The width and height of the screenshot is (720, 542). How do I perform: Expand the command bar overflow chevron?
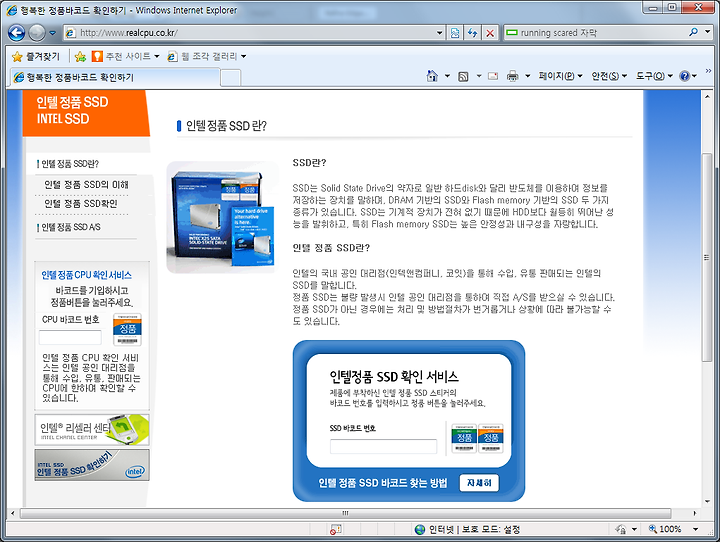[709, 71]
